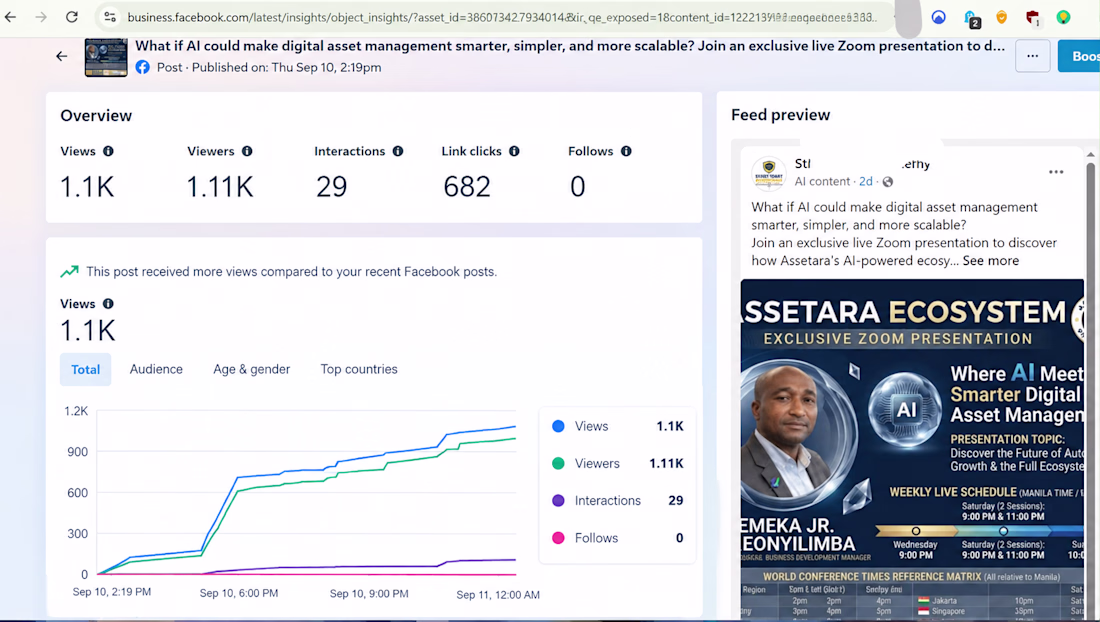Click the Sep 10, 6:00 PM axis label

(x=239, y=593)
